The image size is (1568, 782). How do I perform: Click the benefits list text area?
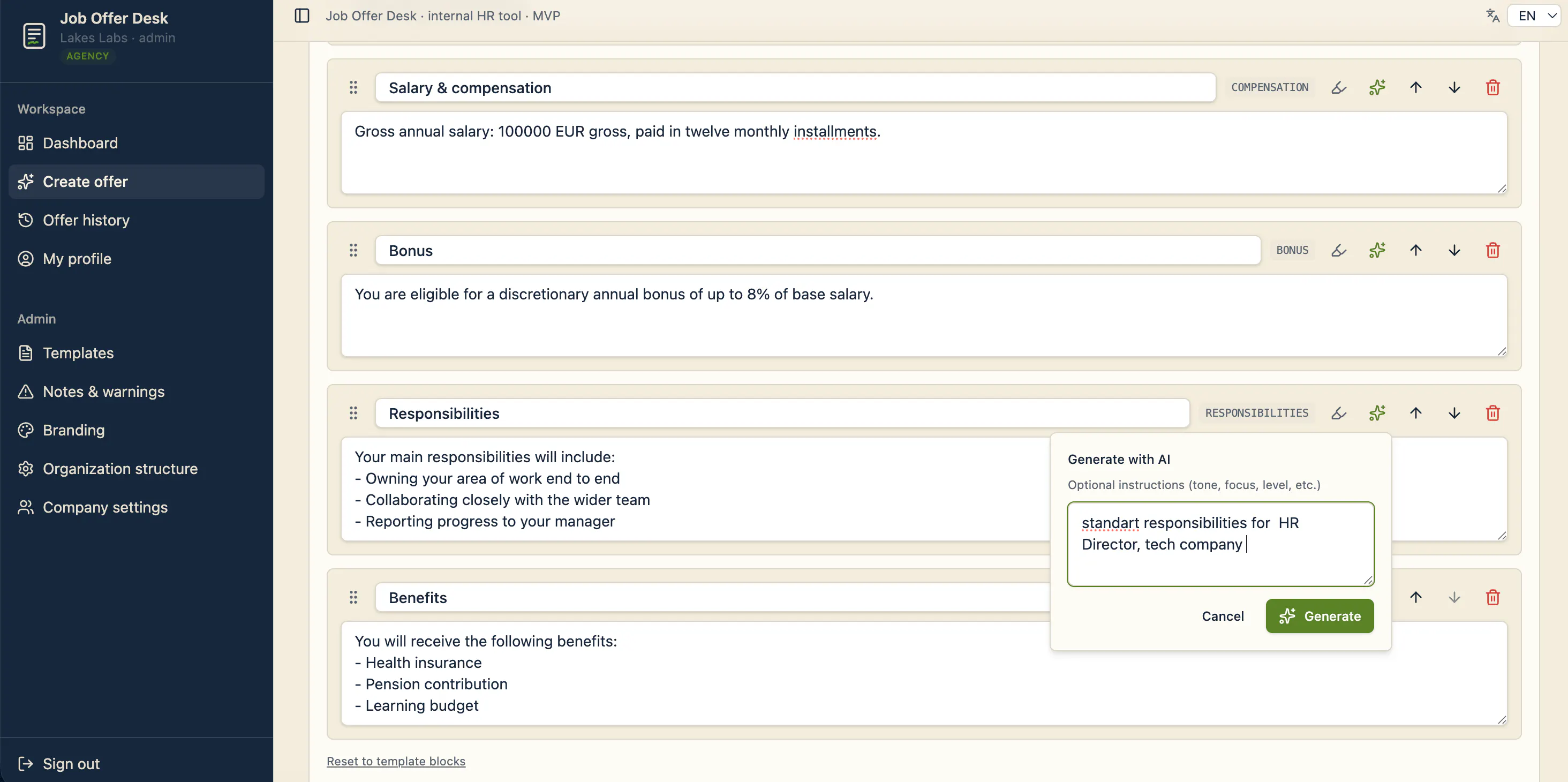click(x=924, y=673)
